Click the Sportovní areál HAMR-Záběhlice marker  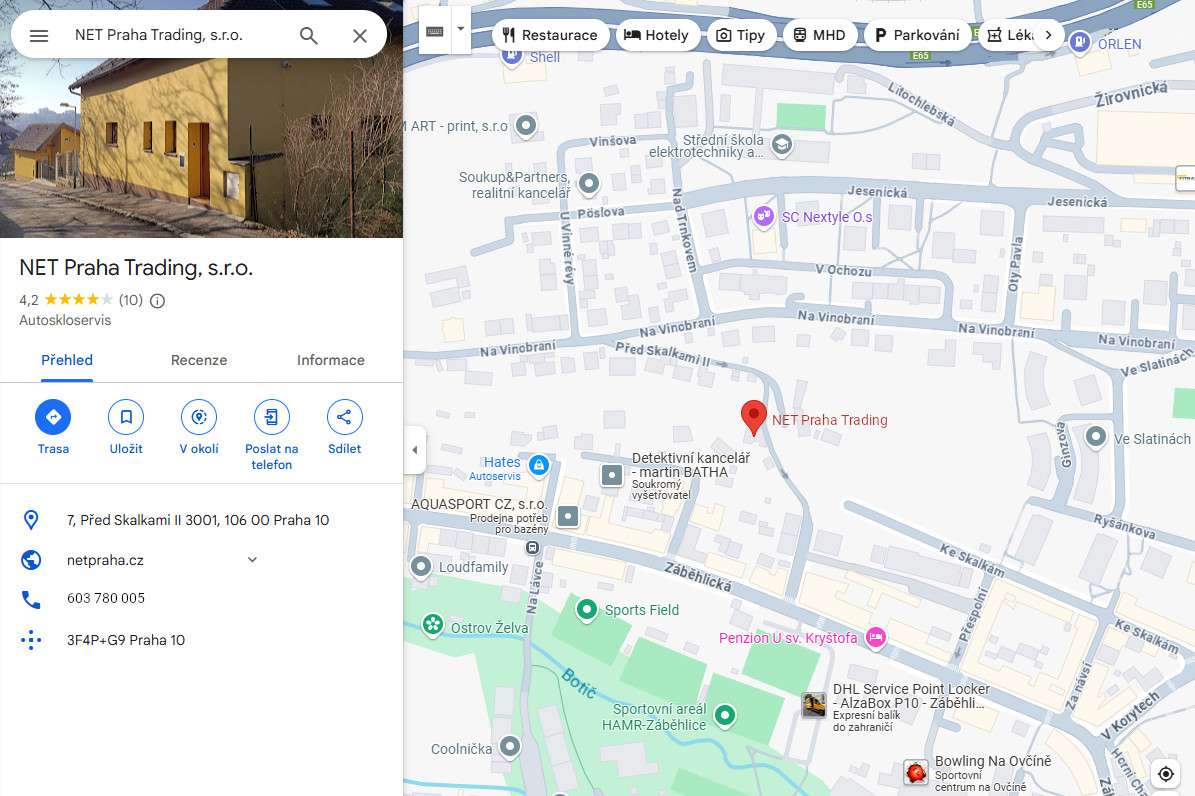(x=725, y=715)
